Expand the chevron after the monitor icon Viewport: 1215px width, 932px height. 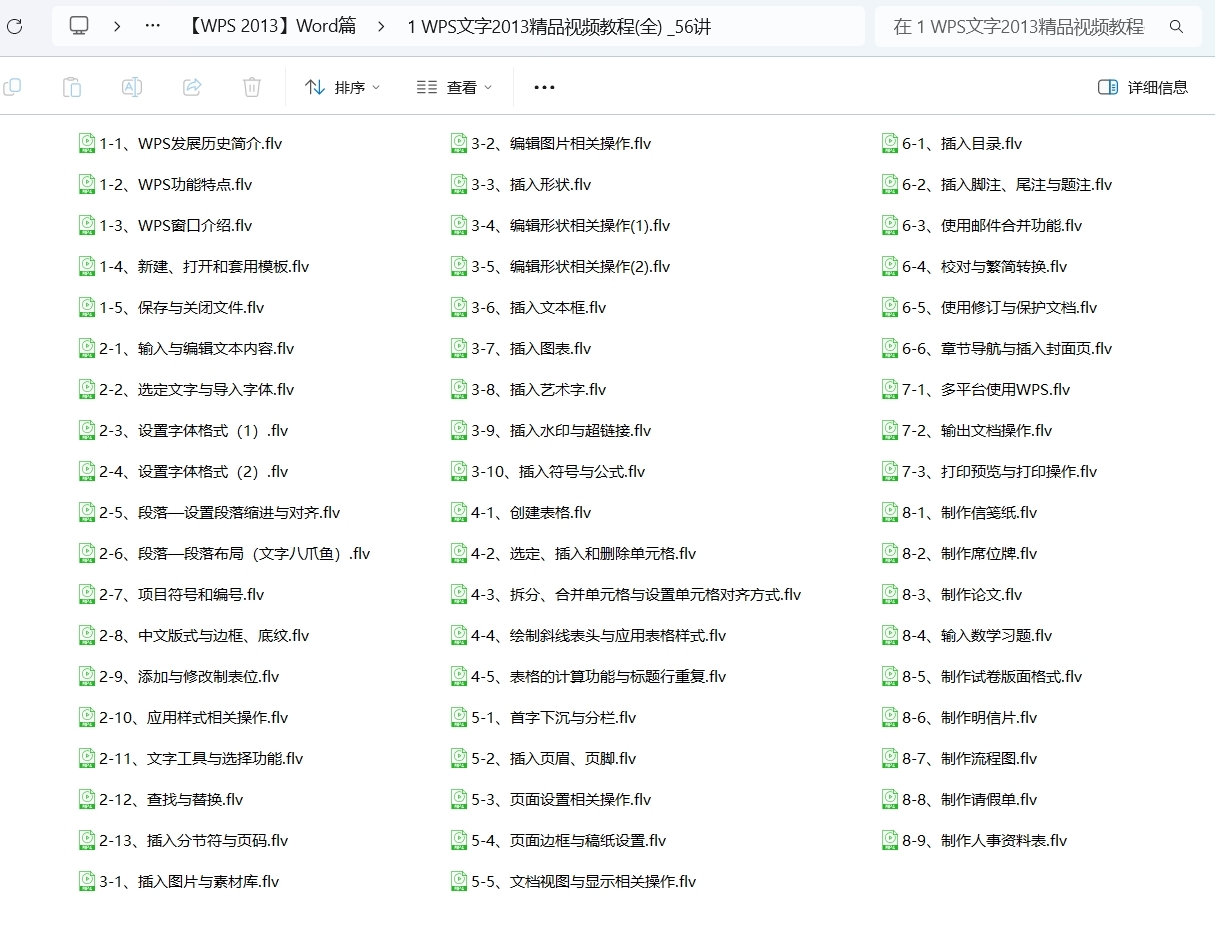(x=117, y=26)
